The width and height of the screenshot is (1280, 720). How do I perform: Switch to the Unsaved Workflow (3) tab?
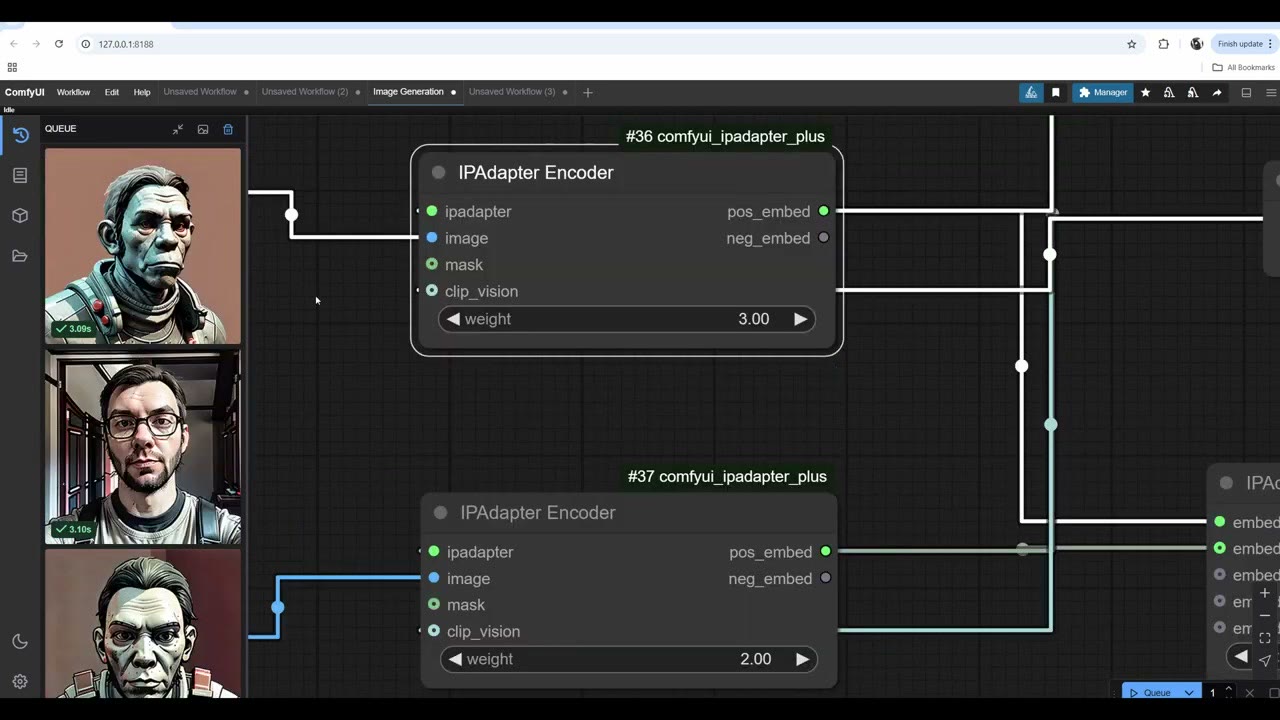tap(512, 92)
